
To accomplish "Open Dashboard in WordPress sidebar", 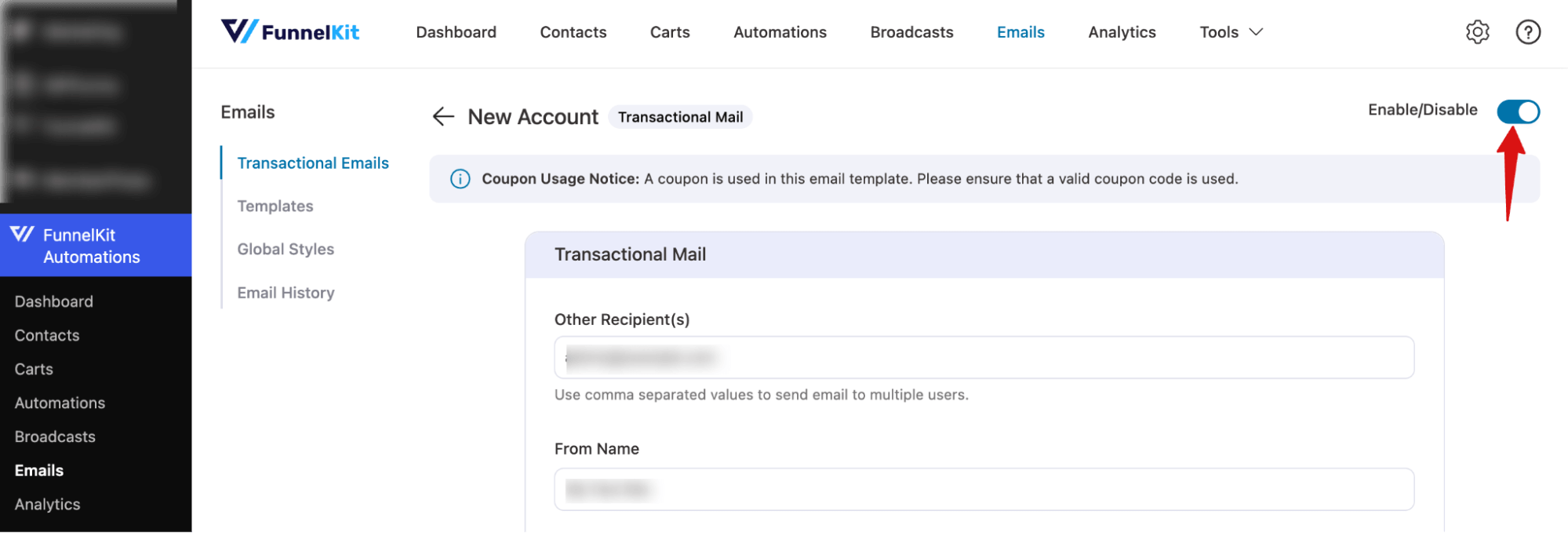I will tap(53, 301).
